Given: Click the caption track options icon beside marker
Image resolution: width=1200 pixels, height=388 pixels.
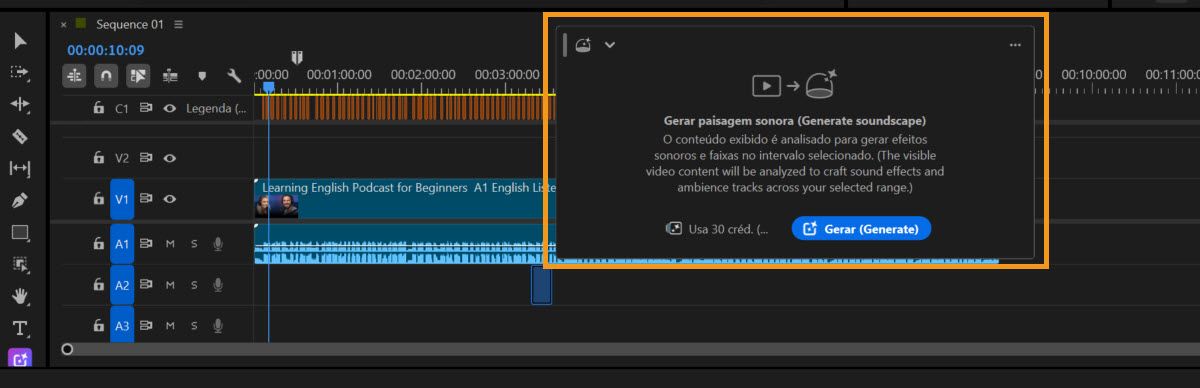Looking at the screenshot, I should click(170, 75).
